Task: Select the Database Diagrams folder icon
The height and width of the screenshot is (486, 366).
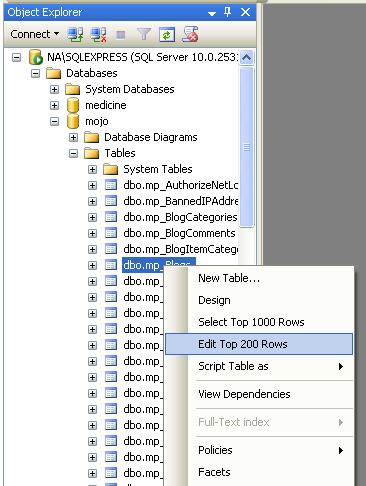Action: click(x=92, y=137)
